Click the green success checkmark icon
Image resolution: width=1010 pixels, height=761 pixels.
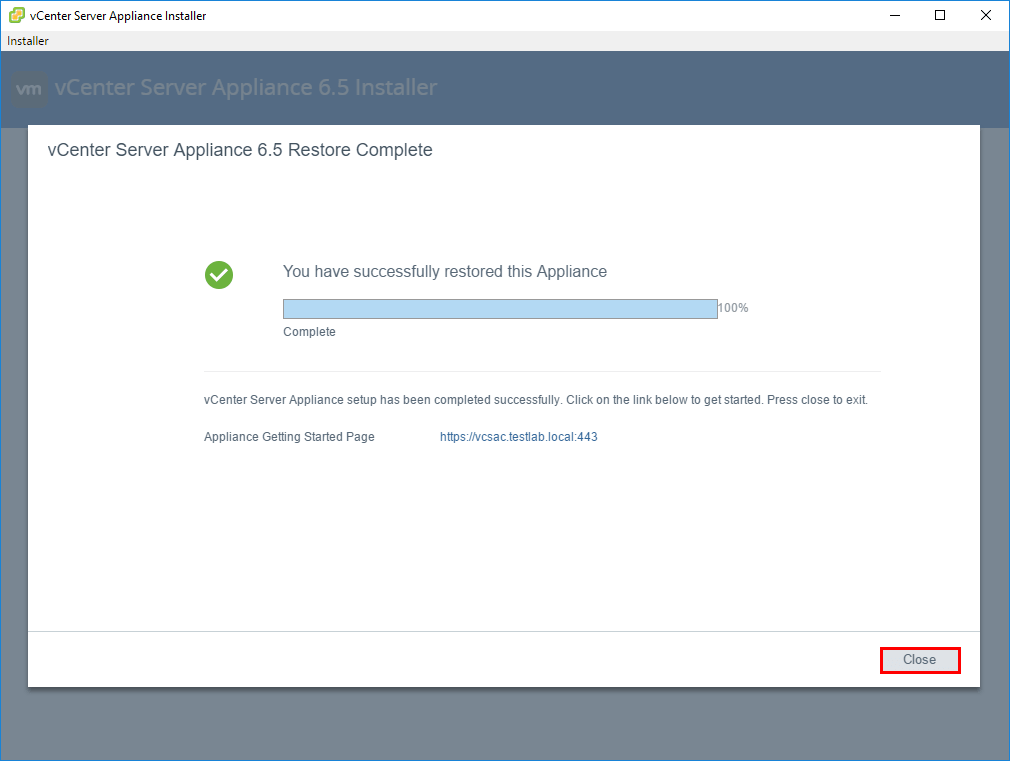pos(219,275)
